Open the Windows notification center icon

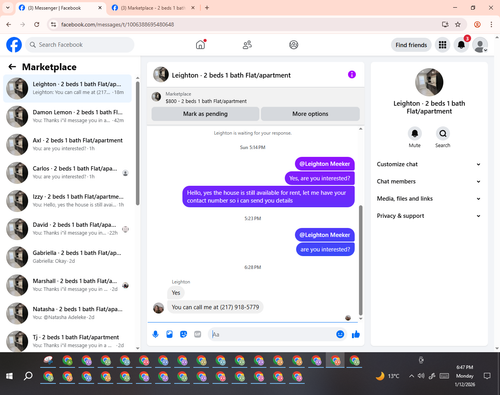487,376
